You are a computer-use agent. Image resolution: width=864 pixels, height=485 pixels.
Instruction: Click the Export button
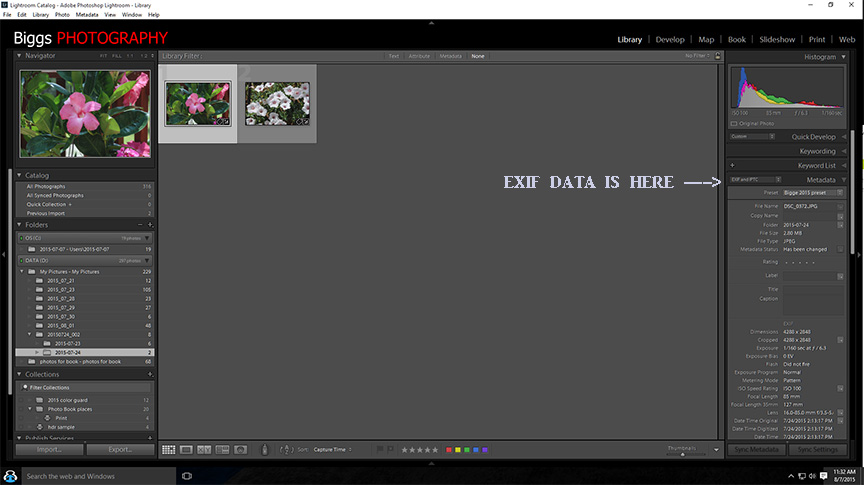pos(120,450)
